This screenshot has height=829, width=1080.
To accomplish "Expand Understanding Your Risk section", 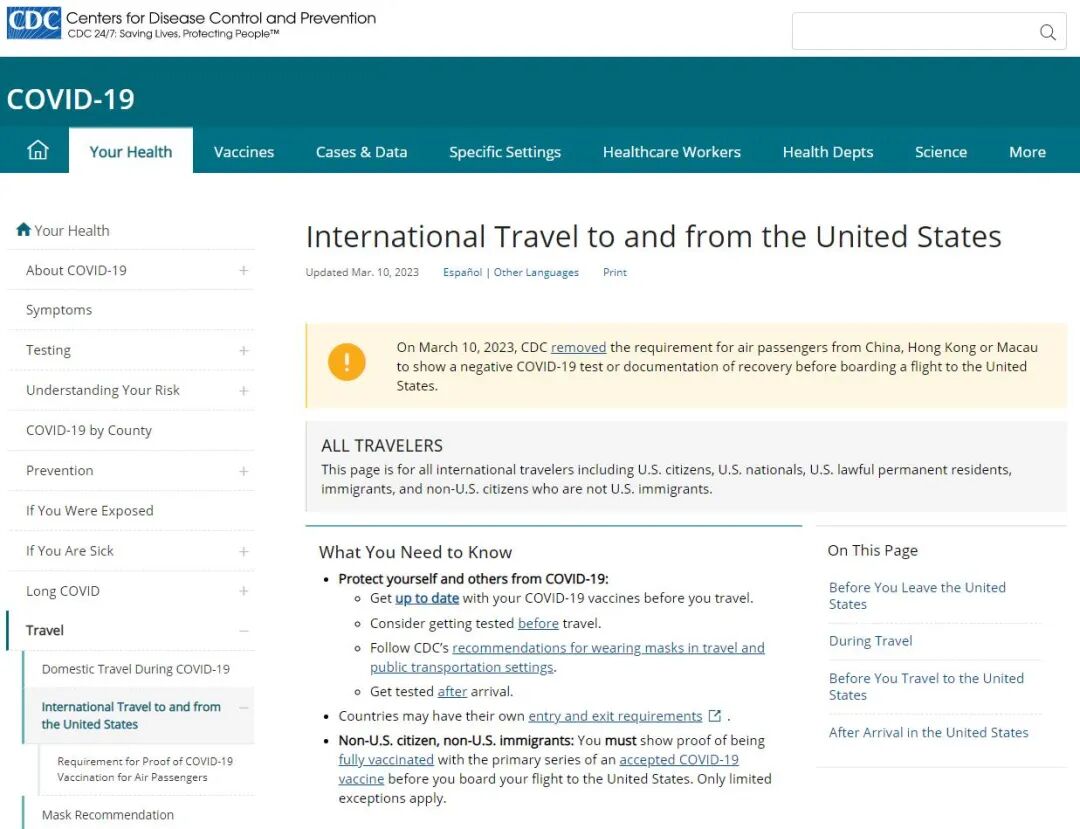I will (x=243, y=391).
